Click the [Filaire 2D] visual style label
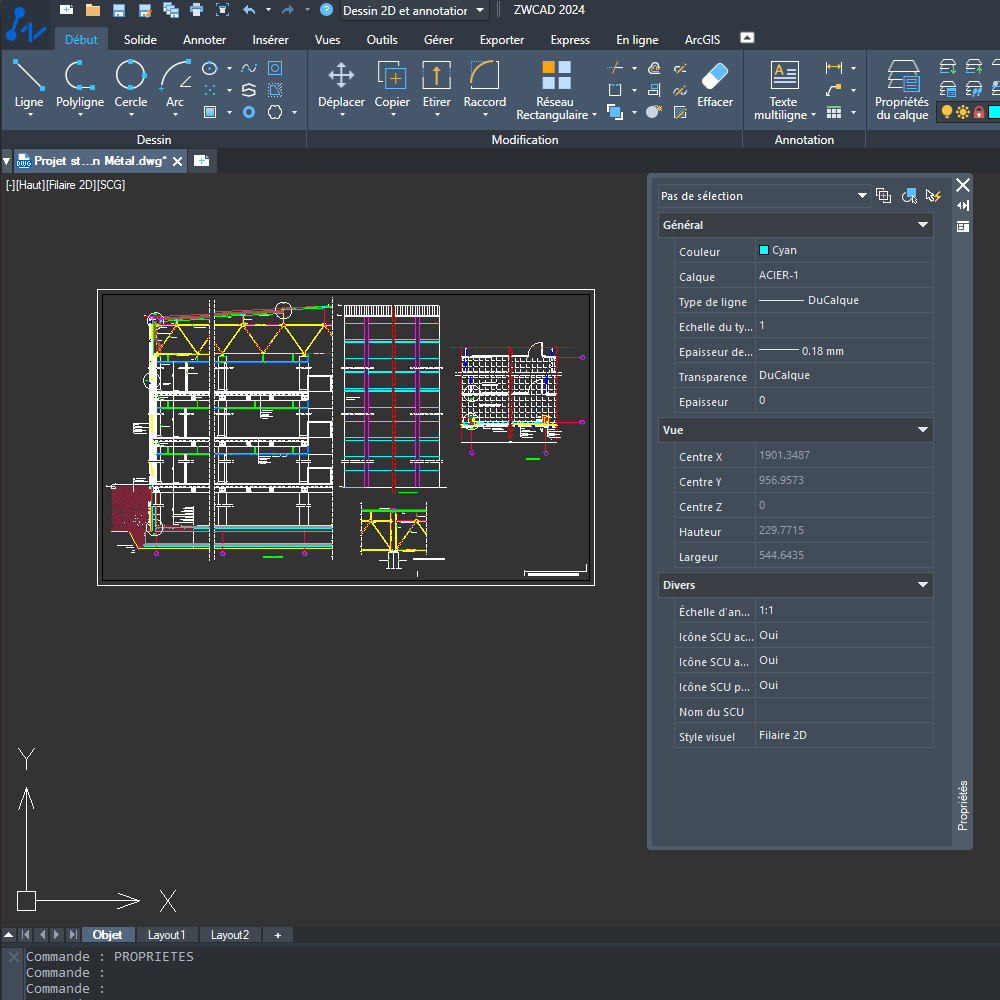The image size is (1000, 1000). pos(71,185)
